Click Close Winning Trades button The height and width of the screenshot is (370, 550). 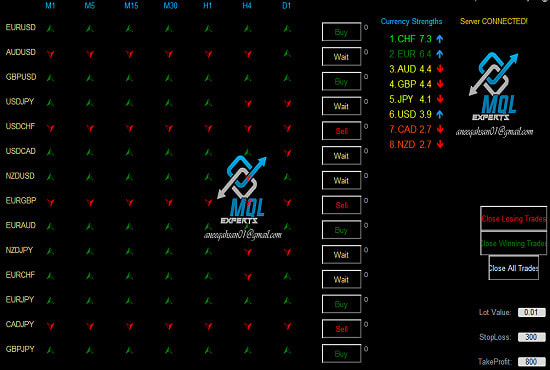pos(514,243)
